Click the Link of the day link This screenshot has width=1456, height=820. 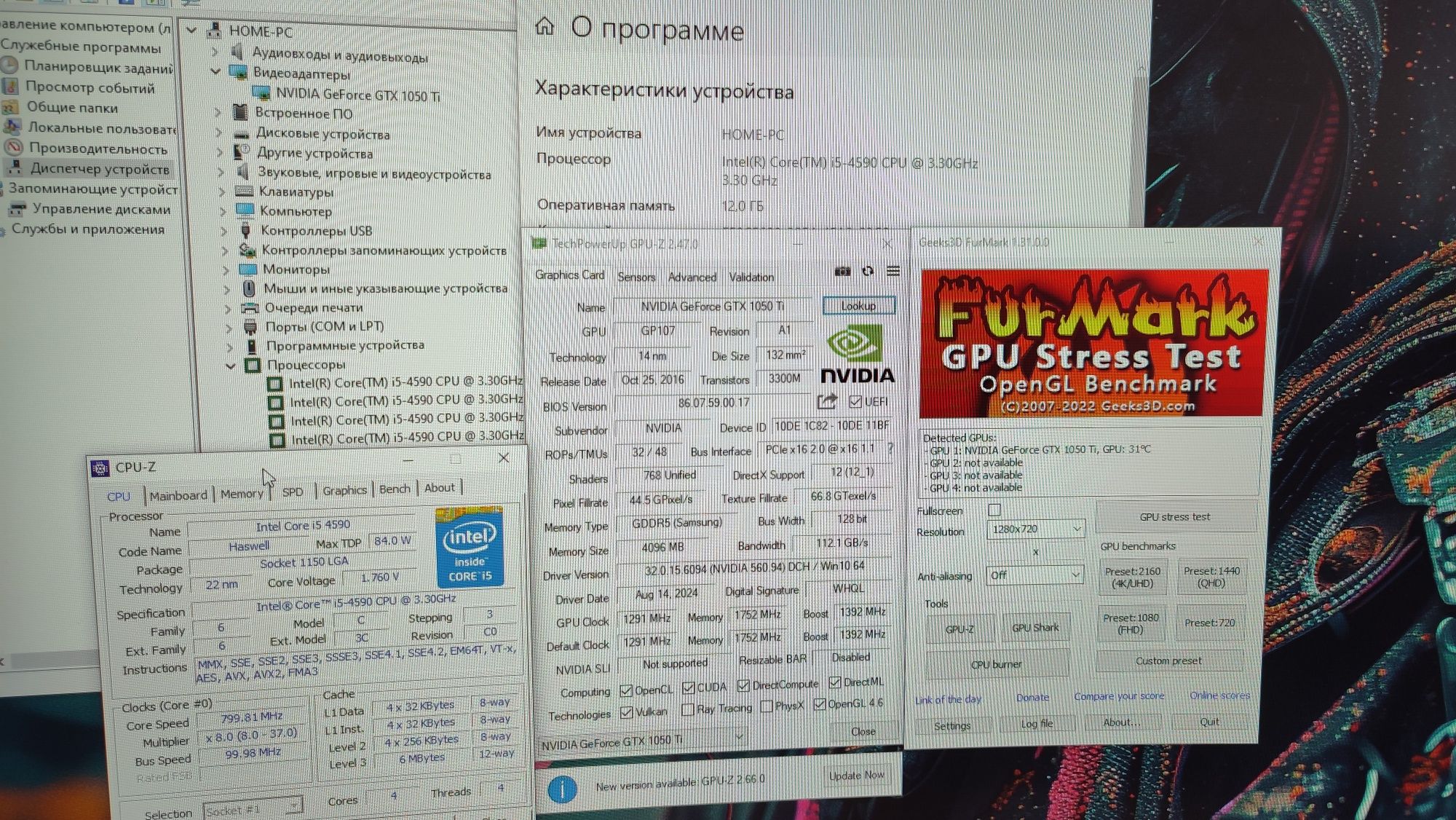click(948, 699)
